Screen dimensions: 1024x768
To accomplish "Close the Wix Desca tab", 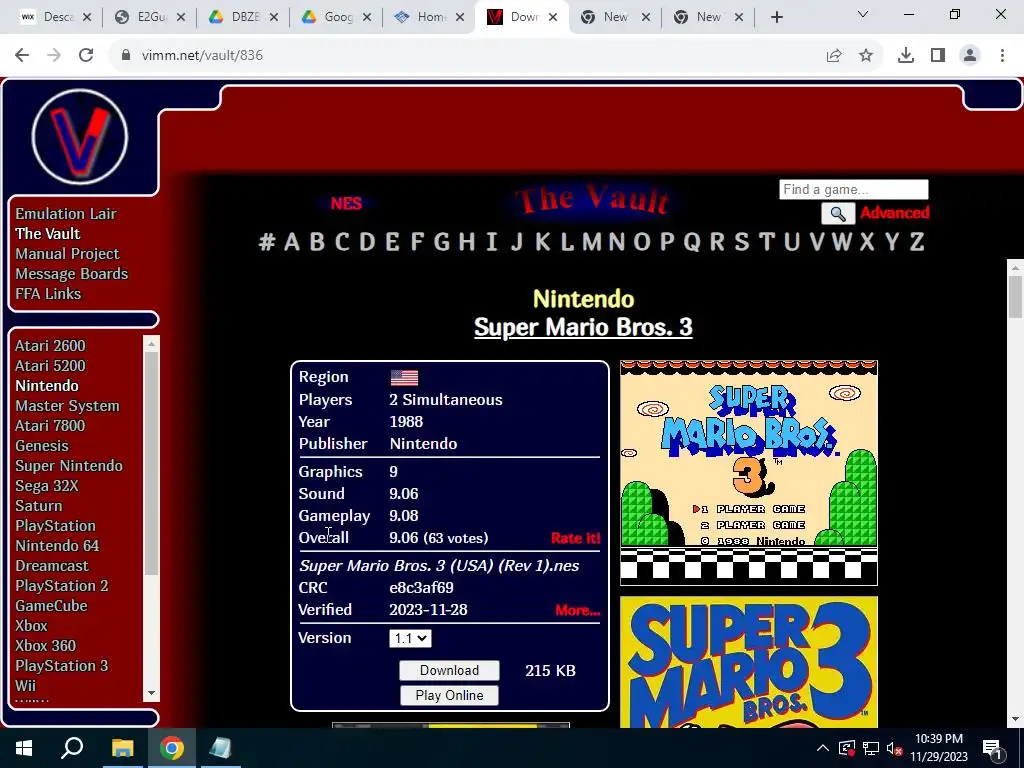I will tap(88, 18).
